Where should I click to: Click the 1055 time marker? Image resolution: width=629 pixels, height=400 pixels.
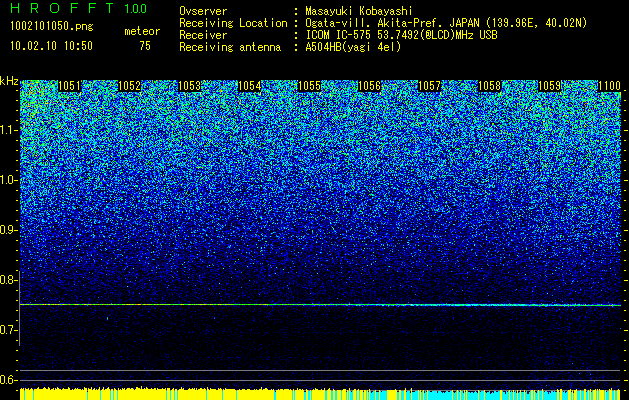(309, 86)
